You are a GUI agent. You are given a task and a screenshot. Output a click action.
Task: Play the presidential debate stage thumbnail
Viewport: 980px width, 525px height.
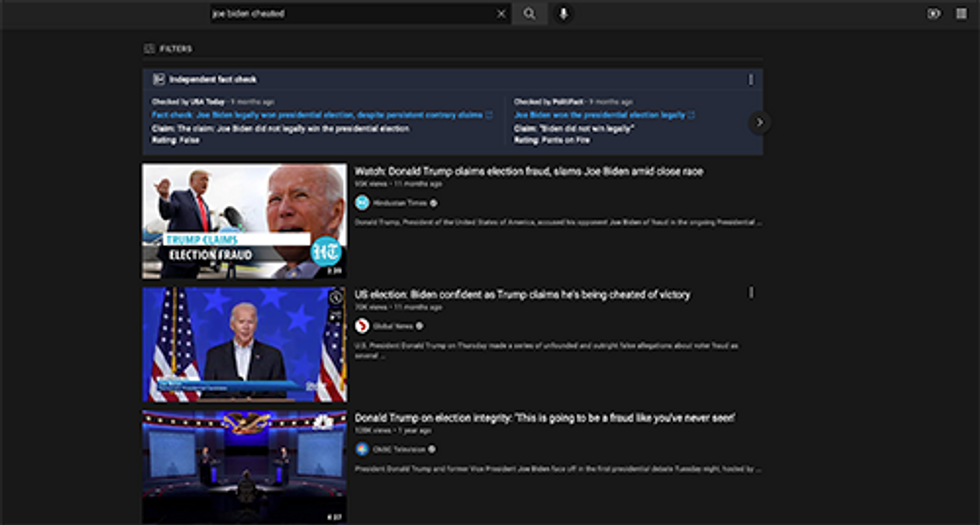coord(244,466)
